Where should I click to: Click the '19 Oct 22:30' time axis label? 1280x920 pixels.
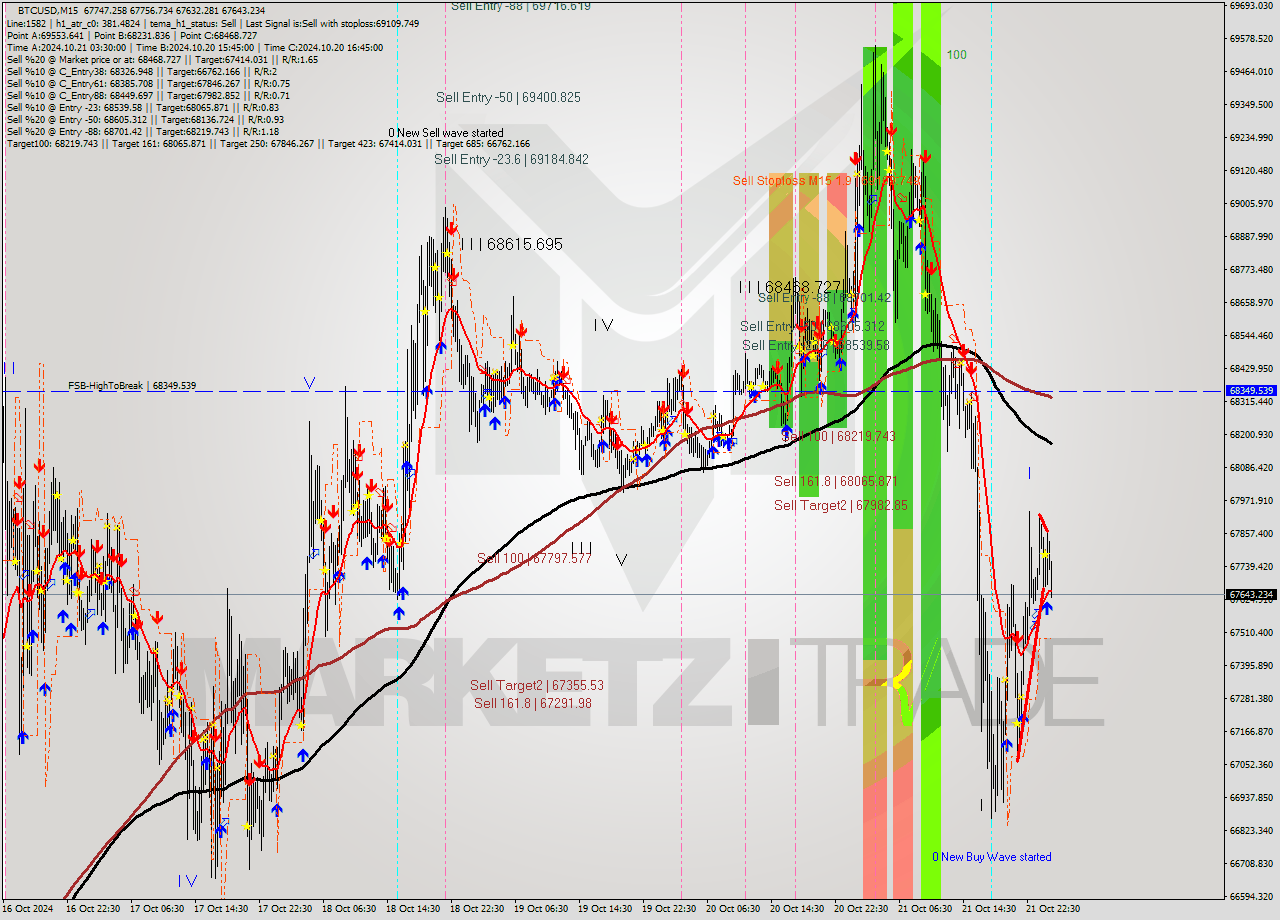coord(669,909)
